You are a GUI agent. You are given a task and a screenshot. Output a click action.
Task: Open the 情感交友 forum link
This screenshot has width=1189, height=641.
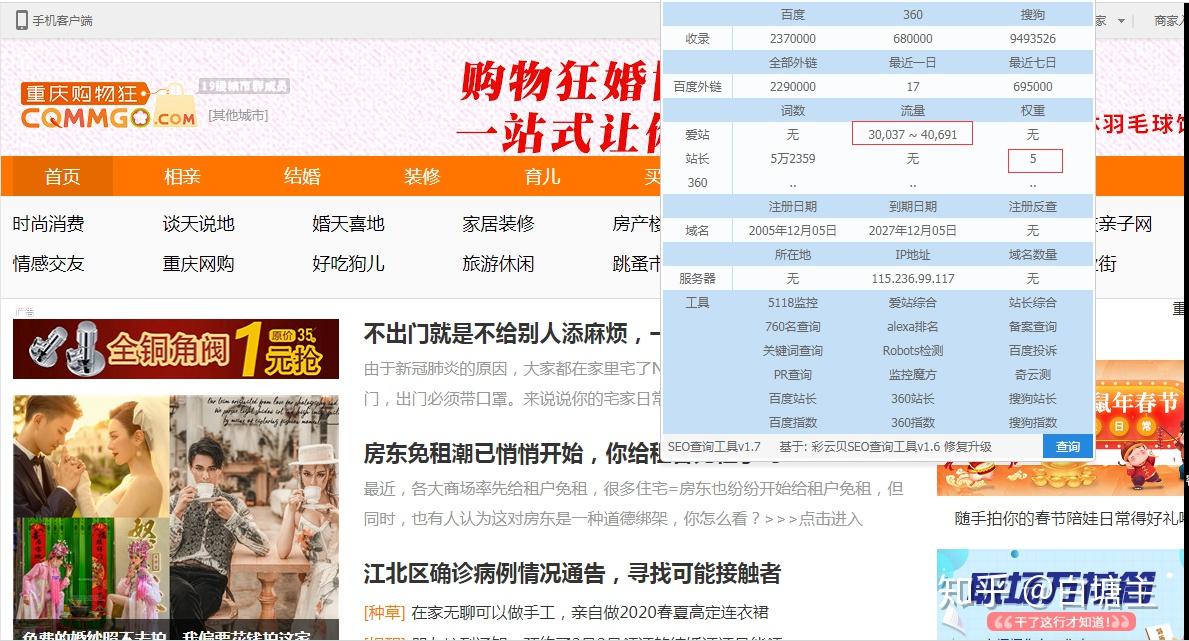pos(49,264)
